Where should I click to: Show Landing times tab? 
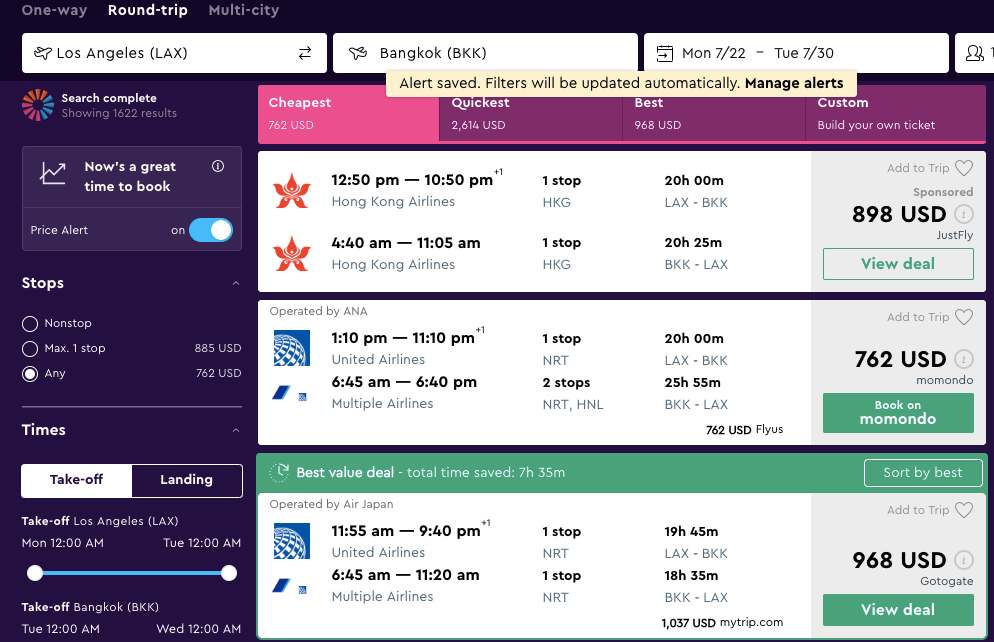pos(186,480)
